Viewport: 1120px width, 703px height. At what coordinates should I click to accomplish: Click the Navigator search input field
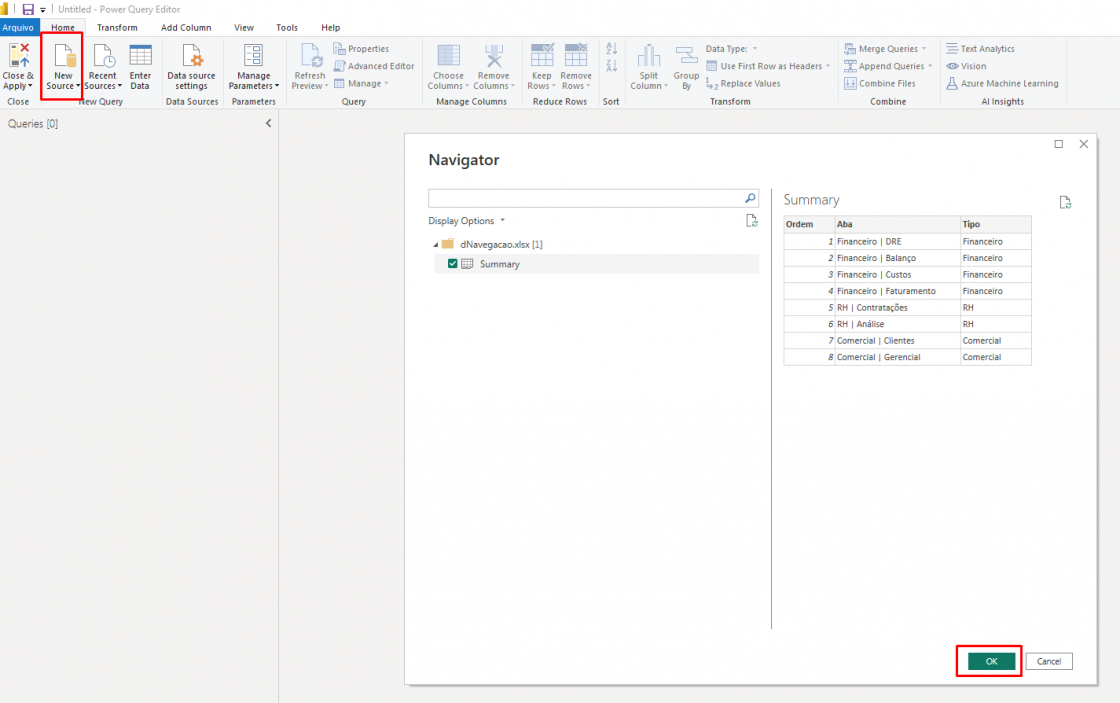pyautogui.click(x=585, y=198)
